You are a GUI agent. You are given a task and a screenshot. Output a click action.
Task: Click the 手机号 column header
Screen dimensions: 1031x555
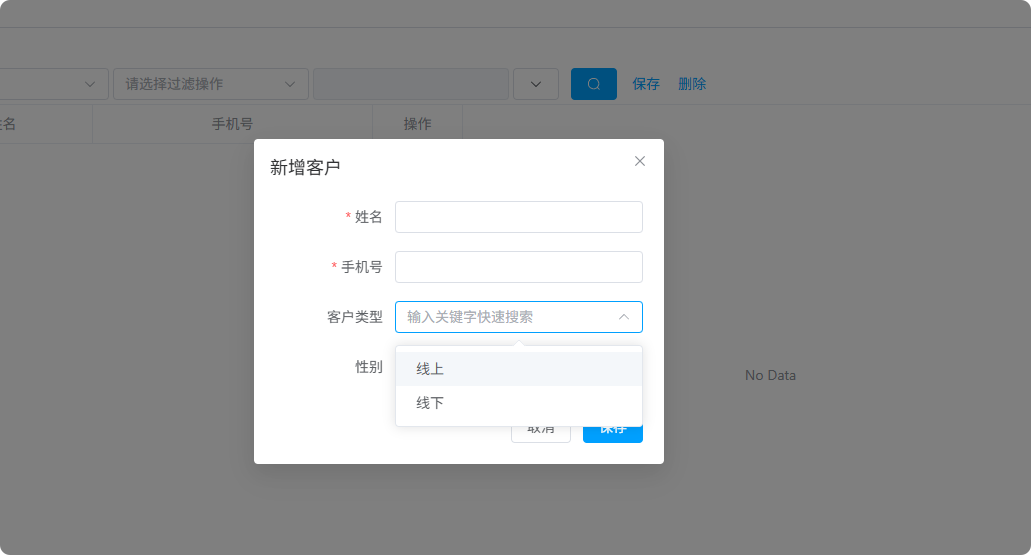[x=232, y=124]
